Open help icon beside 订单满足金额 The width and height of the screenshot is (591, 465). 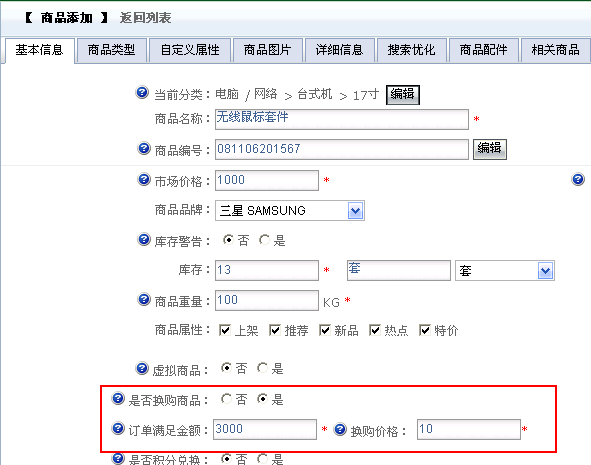click(118, 428)
